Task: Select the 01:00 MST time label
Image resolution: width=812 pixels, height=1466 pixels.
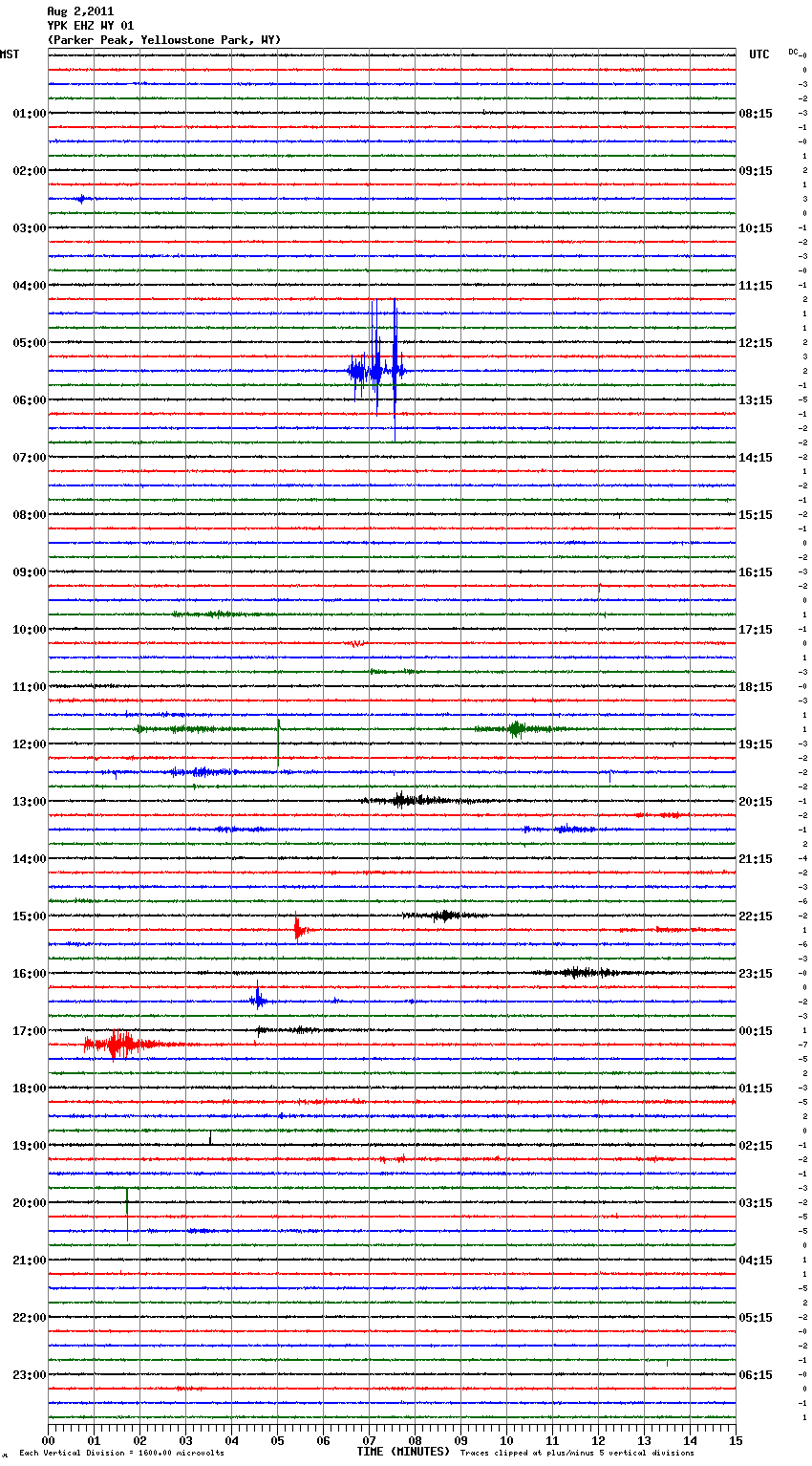Action: tap(29, 114)
